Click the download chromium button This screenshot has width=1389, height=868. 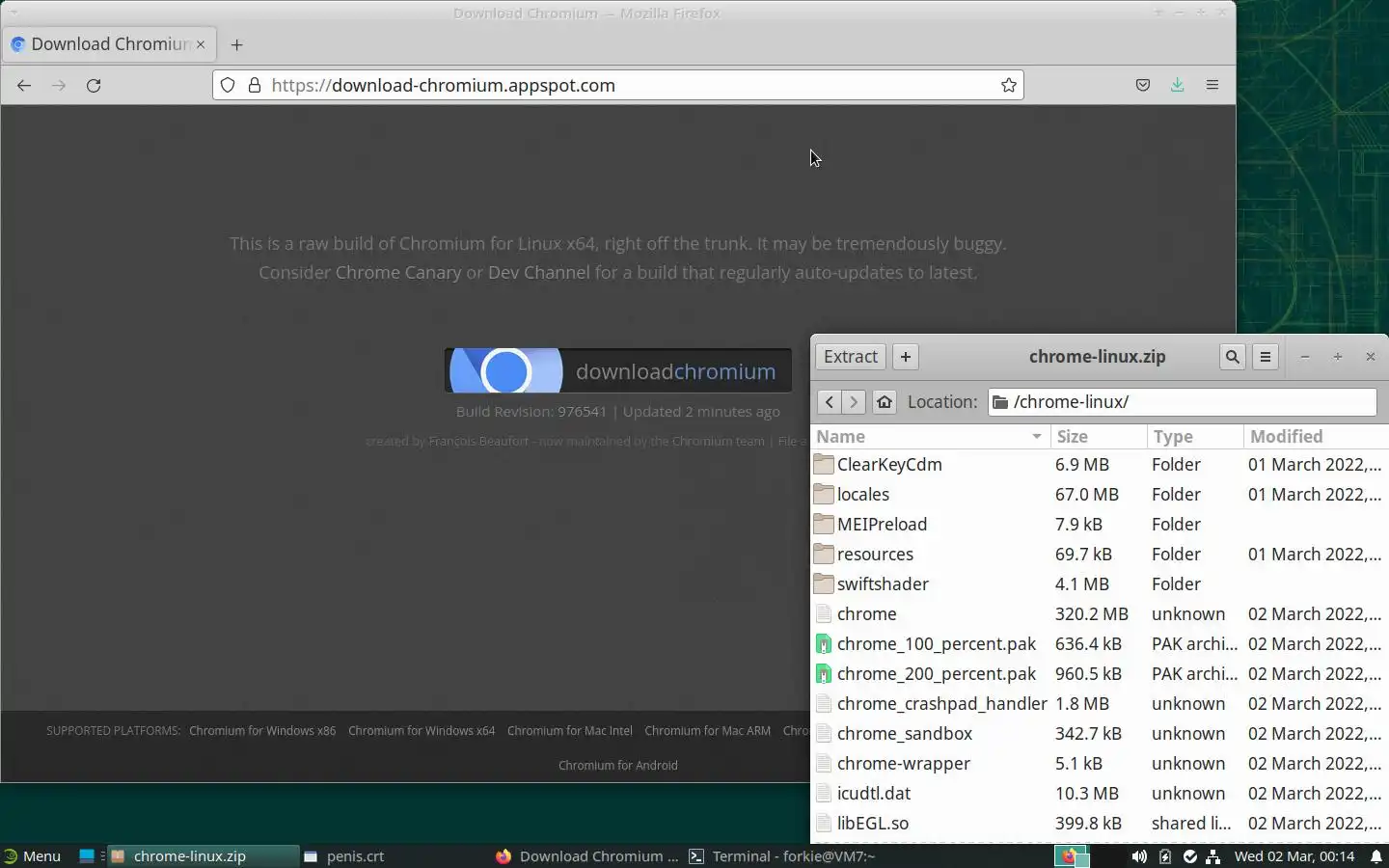618,371
